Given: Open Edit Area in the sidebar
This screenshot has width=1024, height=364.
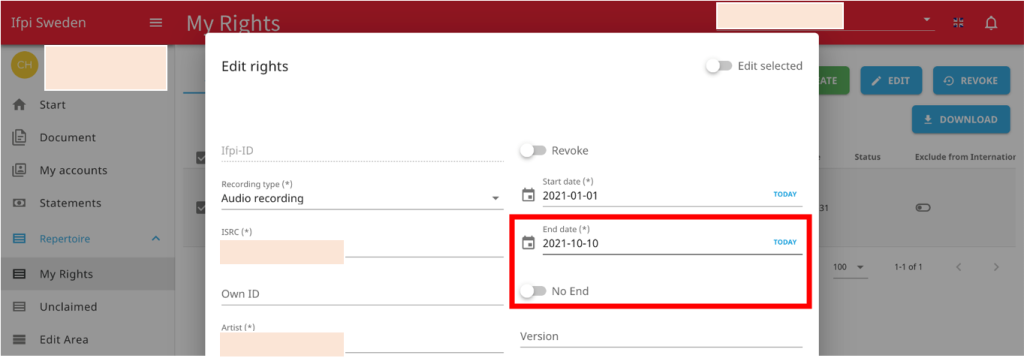Looking at the screenshot, I should (64, 340).
